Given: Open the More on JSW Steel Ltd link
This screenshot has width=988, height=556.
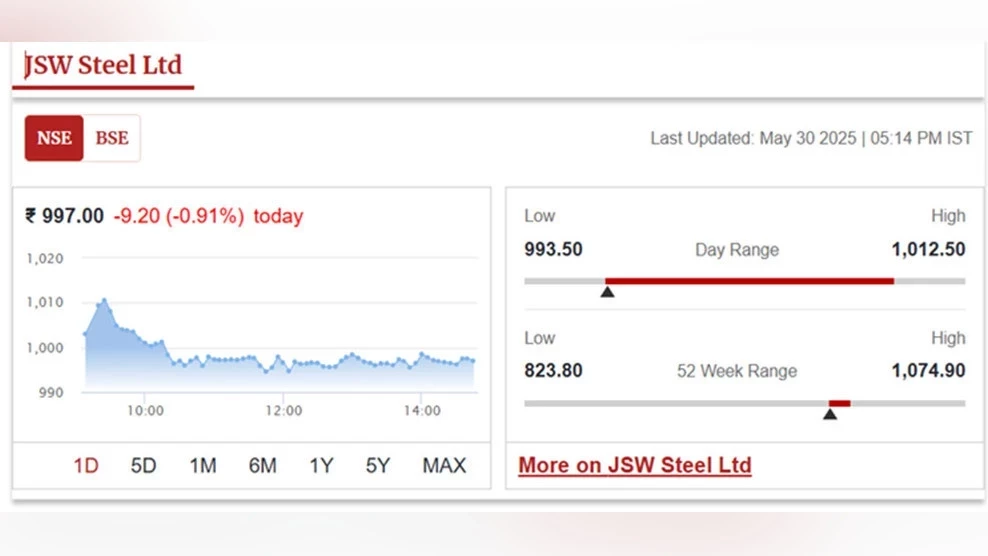Looking at the screenshot, I should point(635,465).
